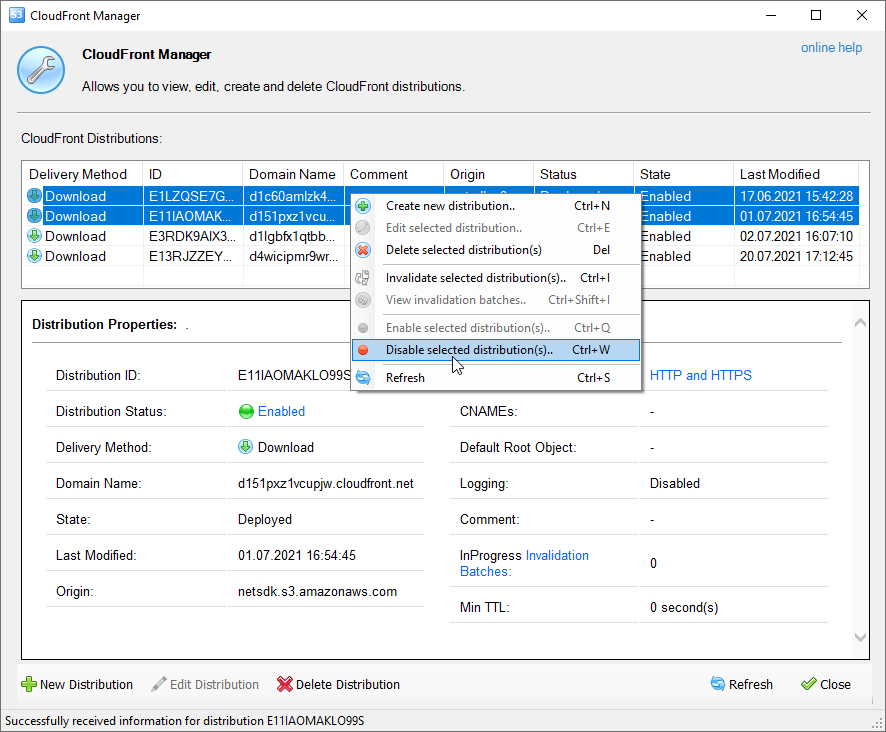
Task: Click the domain cell d1lgbfx1qtbb
Action: (x=293, y=236)
